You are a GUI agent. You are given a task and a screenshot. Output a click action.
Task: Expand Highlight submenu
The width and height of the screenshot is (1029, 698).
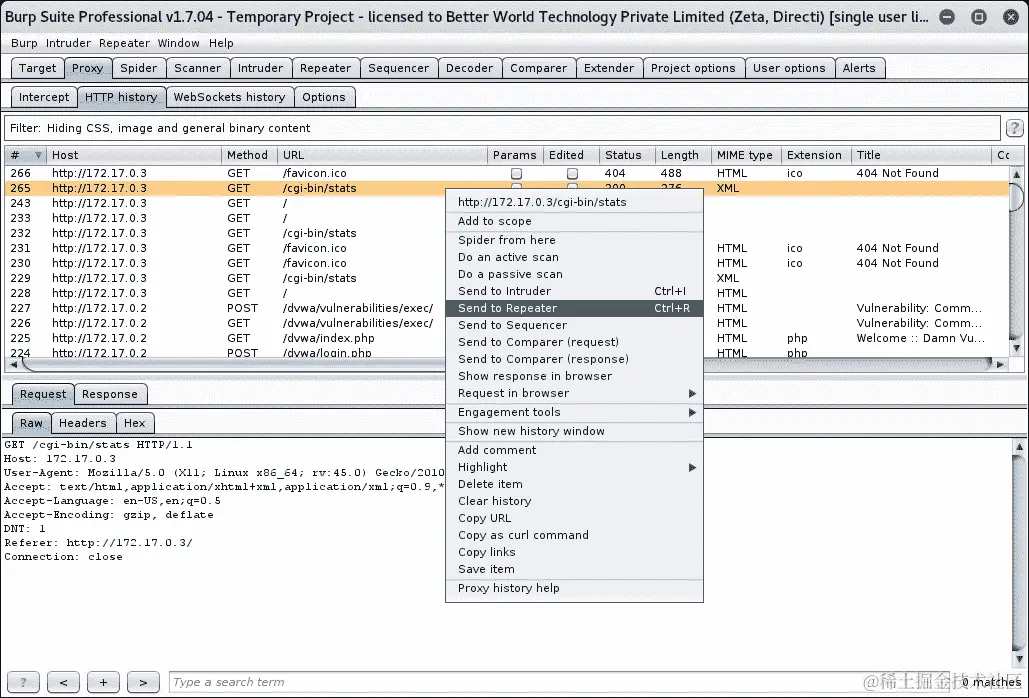click(x=692, y=467)
